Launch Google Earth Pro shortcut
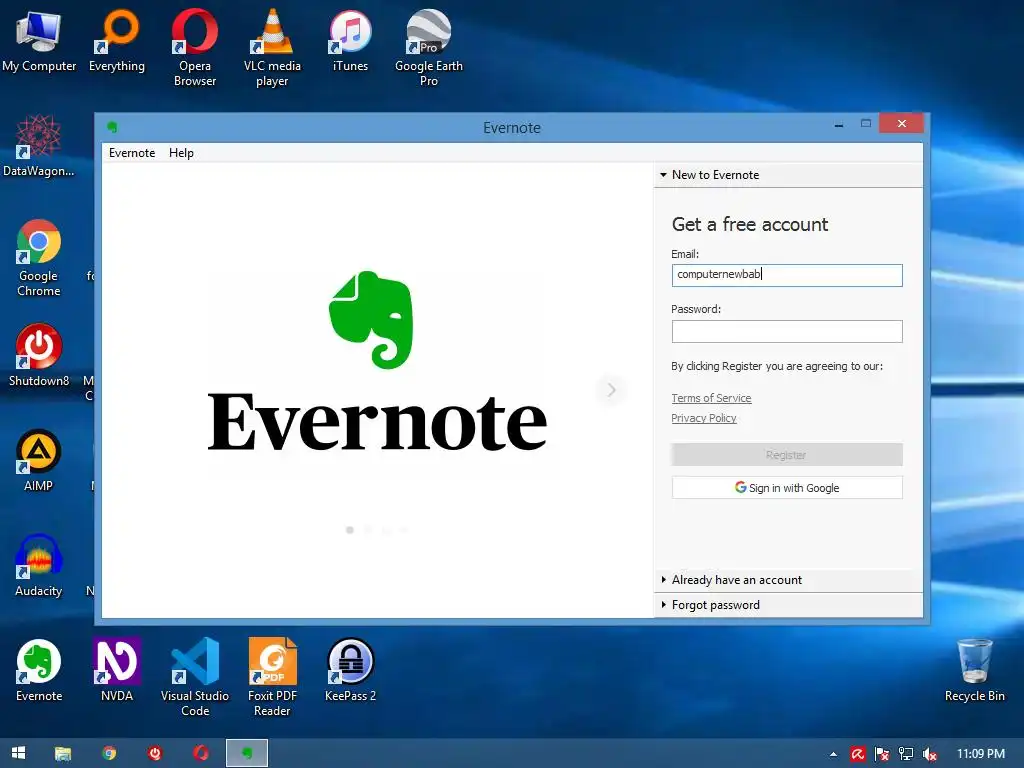The width and height of the screenshot is (1024, 768). pos(428,47)
